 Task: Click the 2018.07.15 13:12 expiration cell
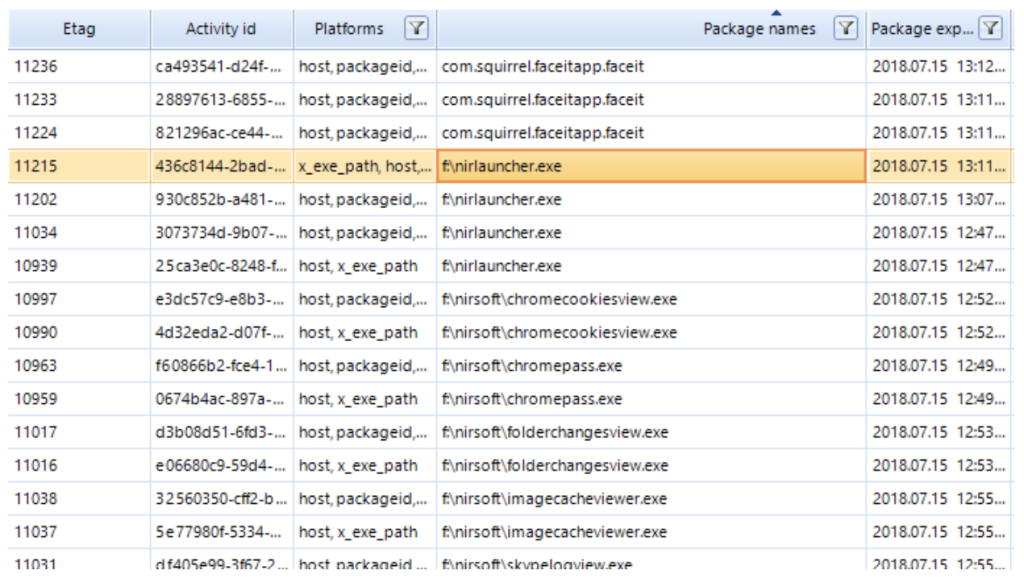937,66
